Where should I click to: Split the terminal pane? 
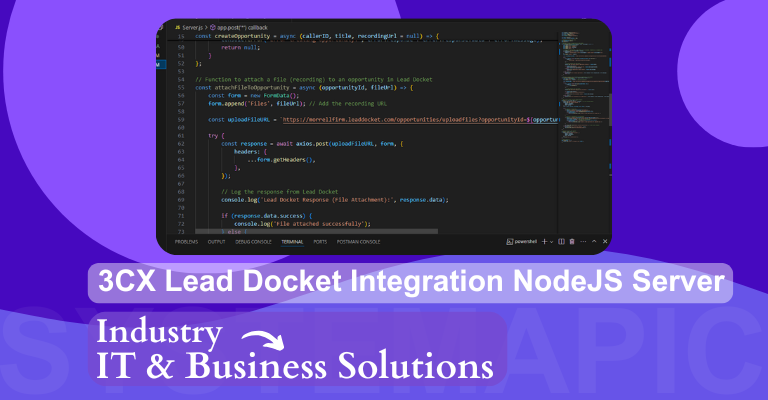(561, 241)
